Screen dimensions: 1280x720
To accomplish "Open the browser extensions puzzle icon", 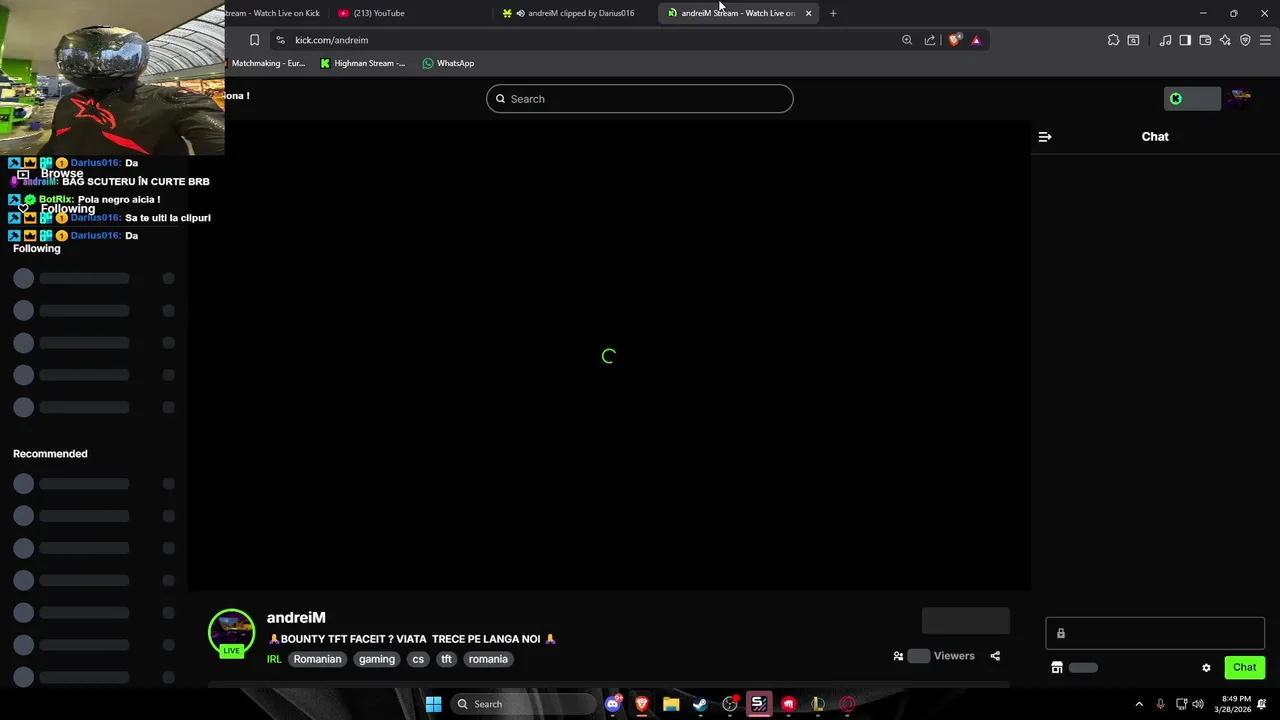I will [x=1113, y=40].
